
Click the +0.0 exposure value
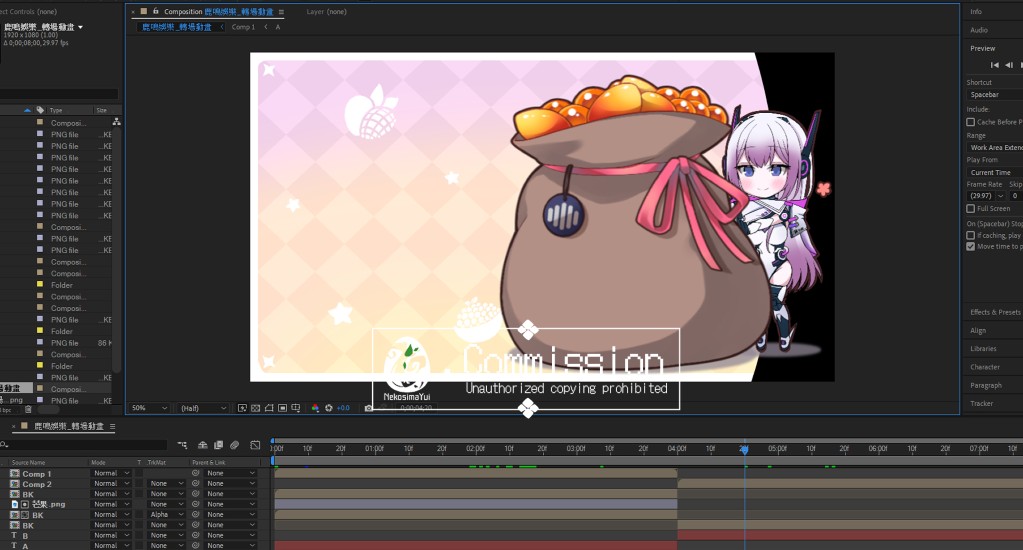point(343,408)
